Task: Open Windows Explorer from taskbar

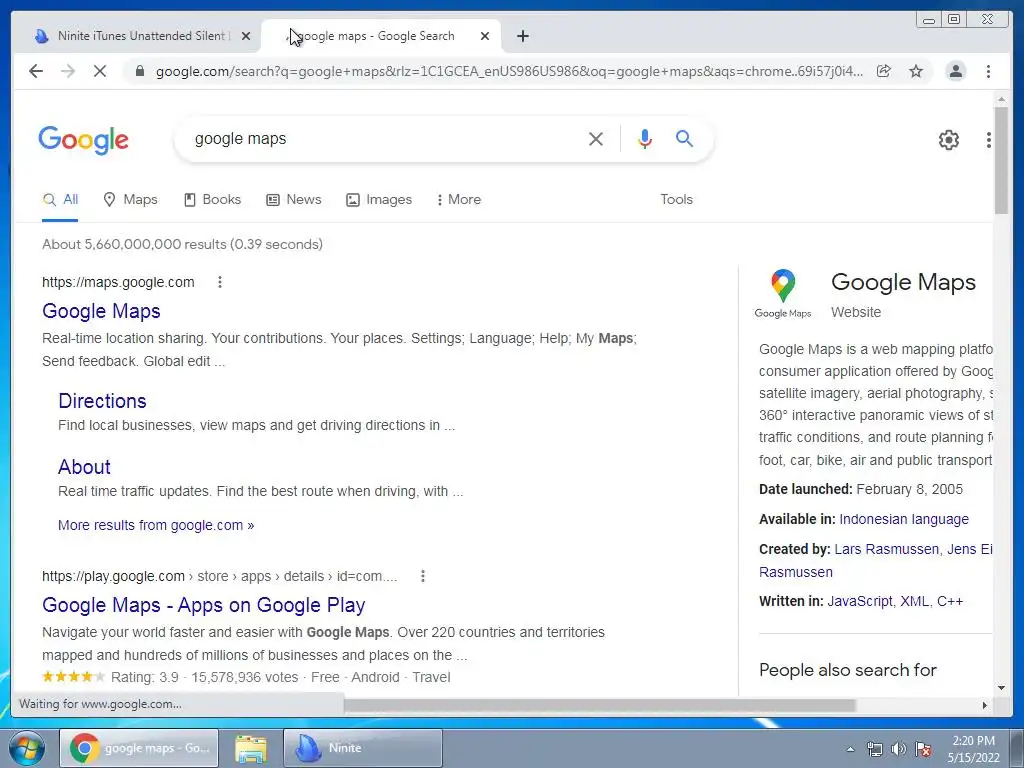Action: point(251,748)
